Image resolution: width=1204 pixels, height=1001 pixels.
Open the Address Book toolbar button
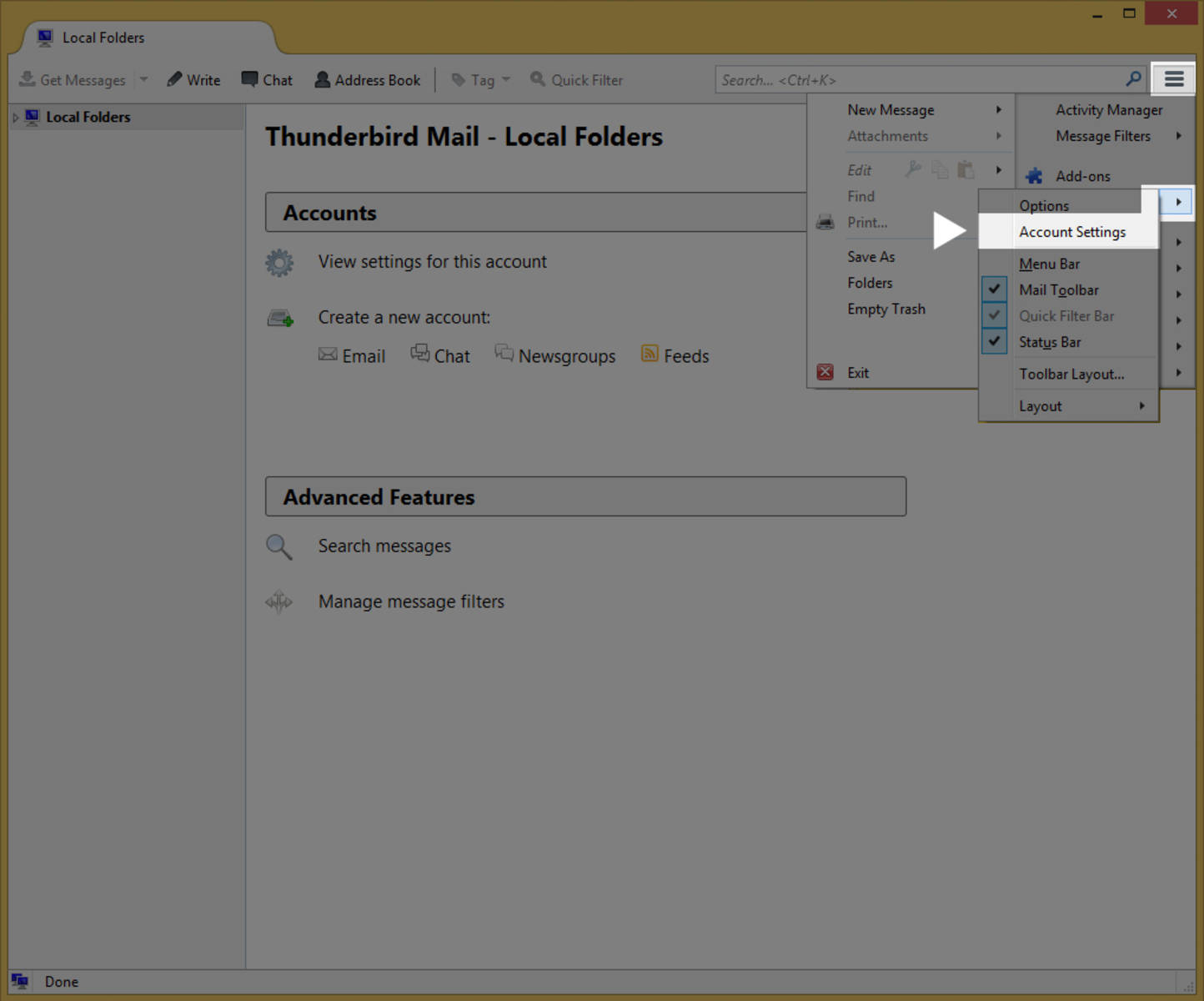pyautogui.click(x=367, y=80)
